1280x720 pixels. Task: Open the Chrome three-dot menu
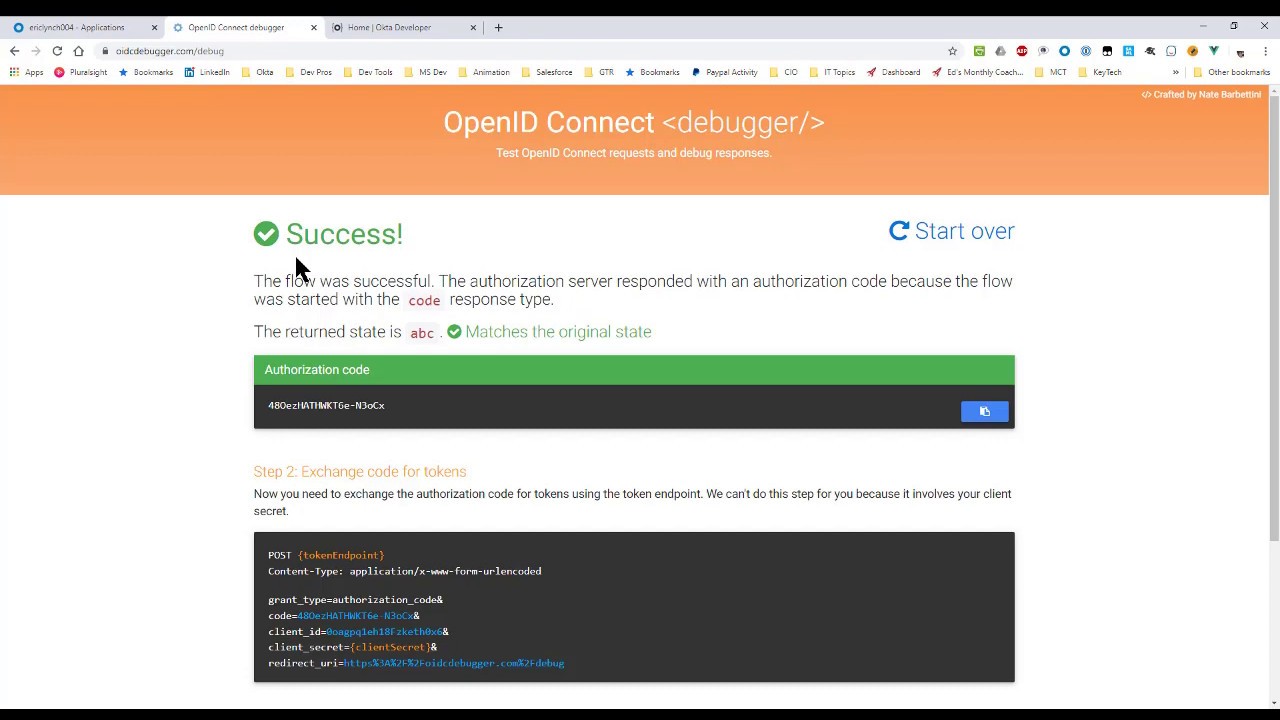tap(1265, 51)
